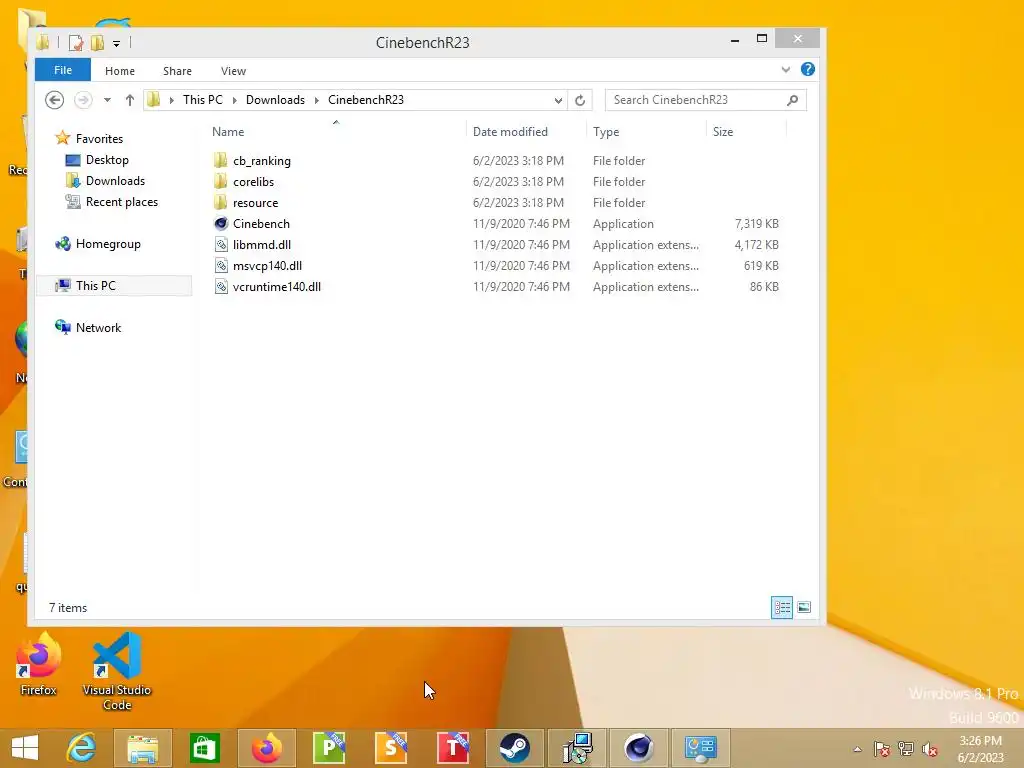This screenshot has width=1024, height=768.
Task: Open the installer icon on the taskbar
Action: click(x=577, y=748)
